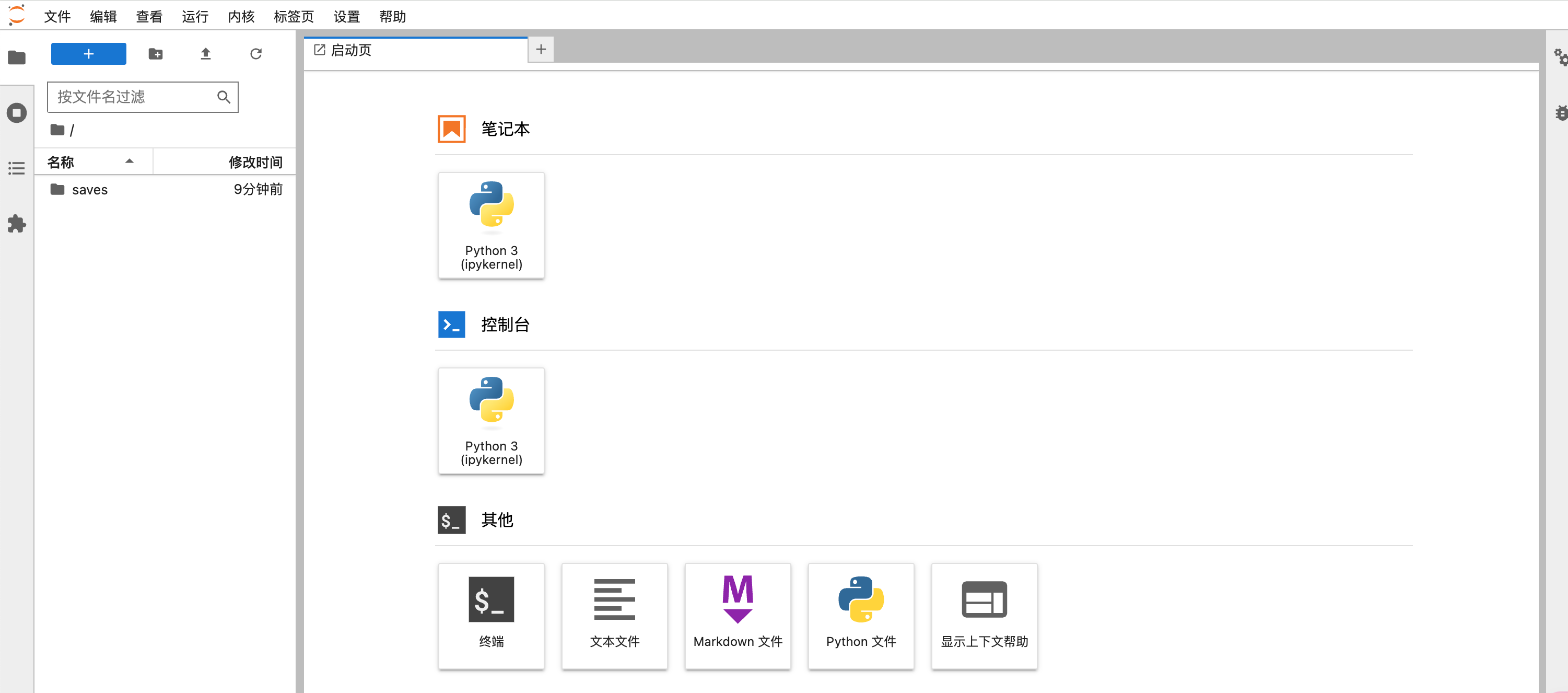
Task: Open the 文件 menu
Action: [57, 16]
